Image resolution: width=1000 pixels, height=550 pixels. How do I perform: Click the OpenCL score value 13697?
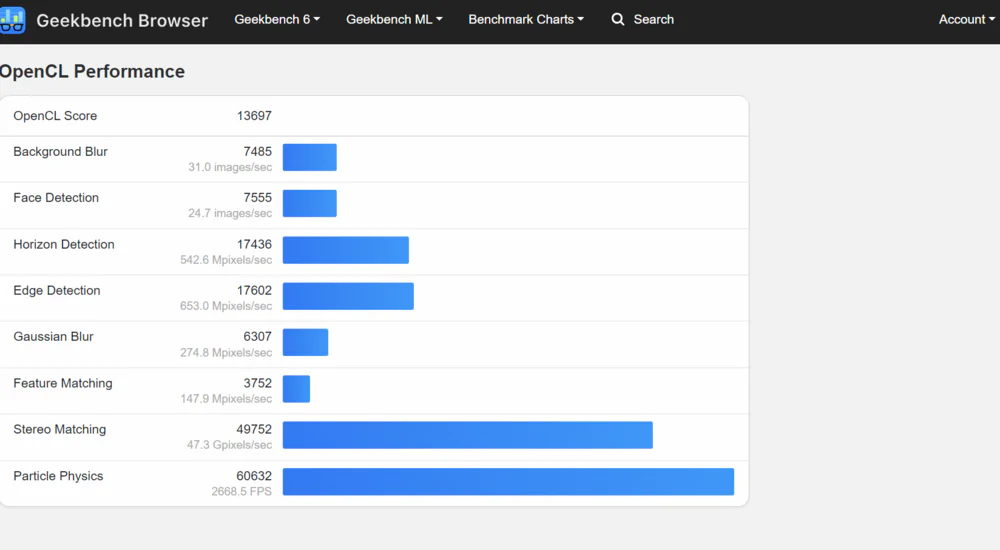(x=254, y=116)
